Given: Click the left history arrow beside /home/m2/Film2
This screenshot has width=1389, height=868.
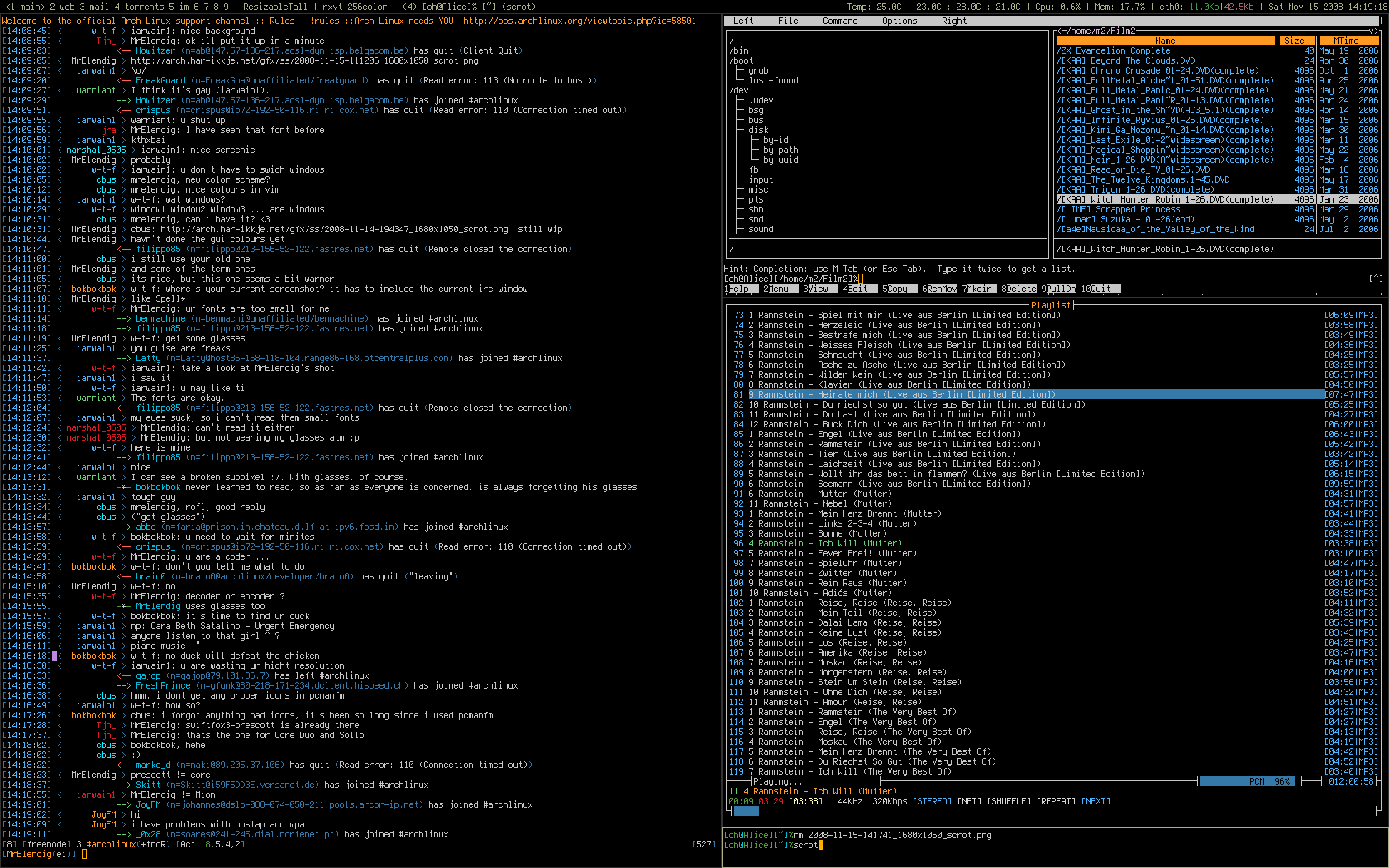Looking at the screenshot, I should [x=1059, y=31].
